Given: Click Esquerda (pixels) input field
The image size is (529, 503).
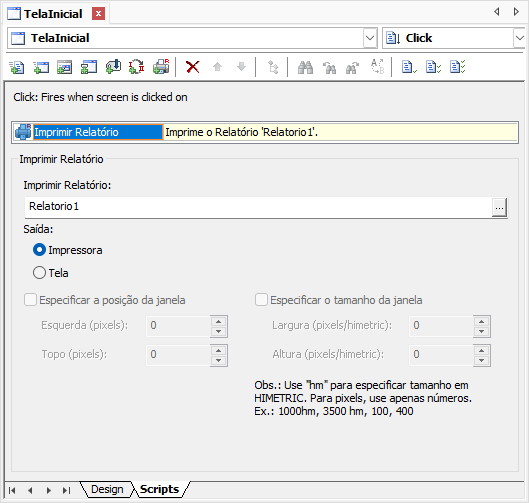Looking at the screenshot, I should coord(178,326).
